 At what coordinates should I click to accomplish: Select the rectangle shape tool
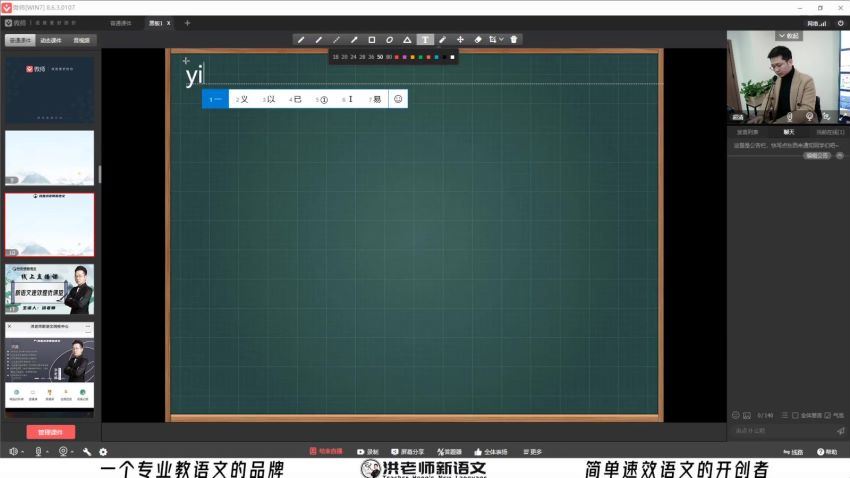372,40
